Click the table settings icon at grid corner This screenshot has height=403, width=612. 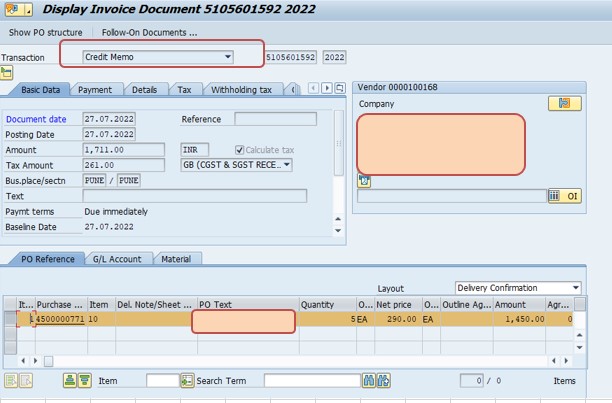(x=580, y=304)
